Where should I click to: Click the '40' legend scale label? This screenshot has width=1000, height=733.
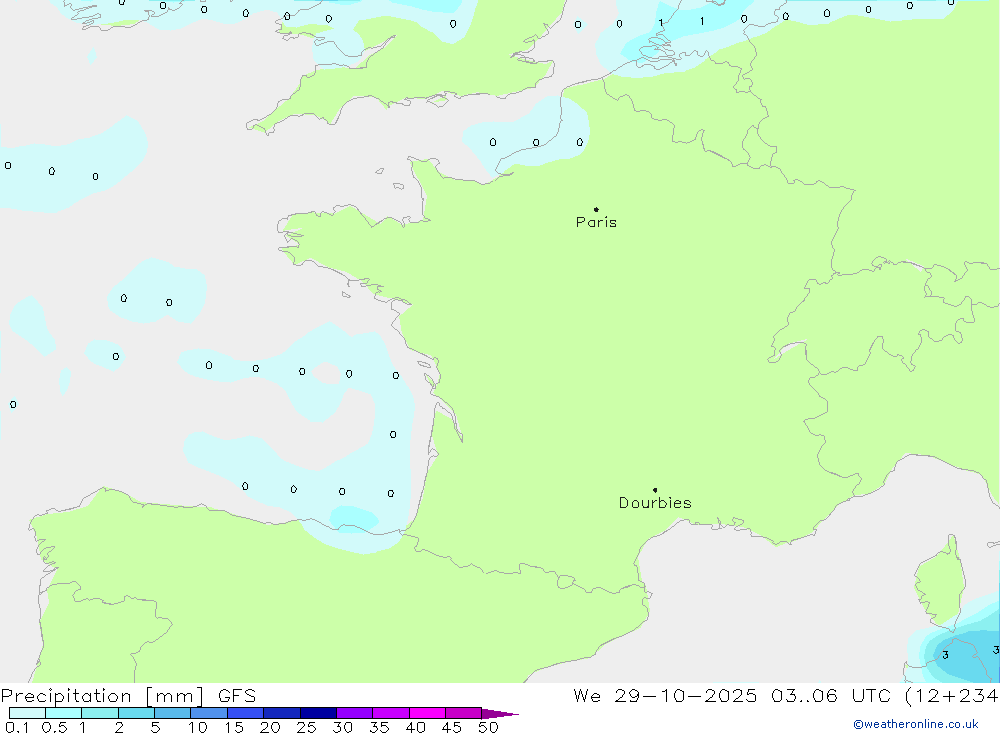tap(415, 727)
